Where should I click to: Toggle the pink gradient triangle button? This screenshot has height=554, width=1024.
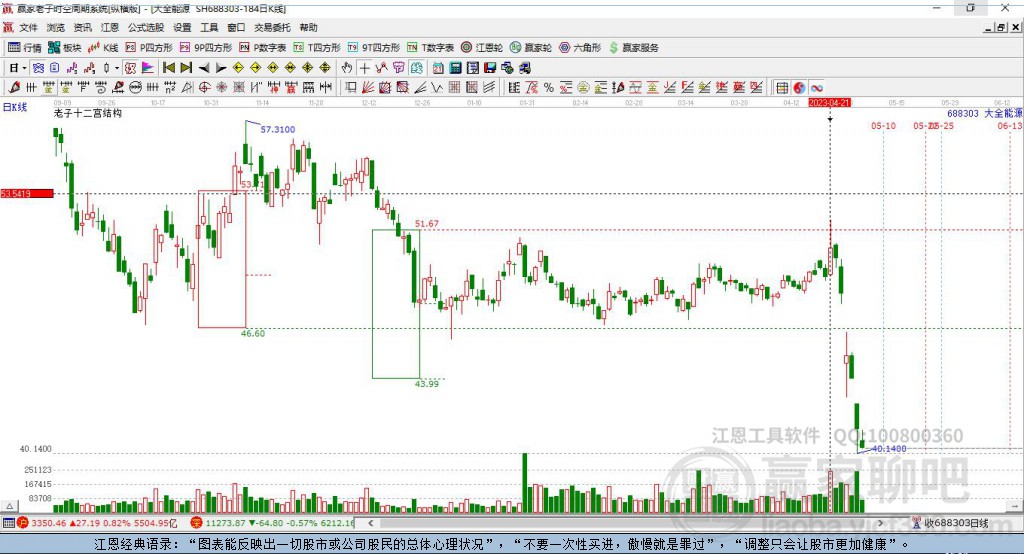pyautogui.click(x=148, y=68)
